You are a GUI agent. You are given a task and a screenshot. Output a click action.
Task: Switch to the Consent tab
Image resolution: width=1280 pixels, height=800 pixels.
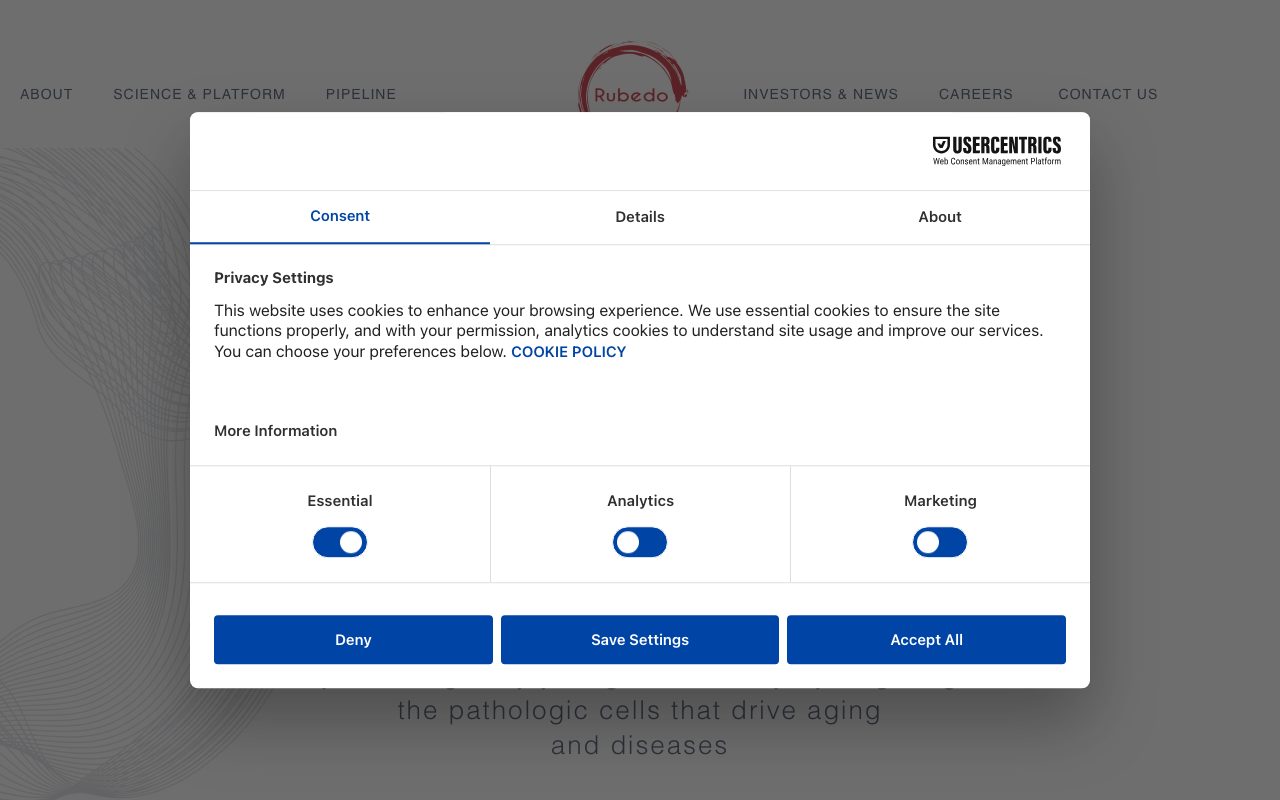(340, 217)
